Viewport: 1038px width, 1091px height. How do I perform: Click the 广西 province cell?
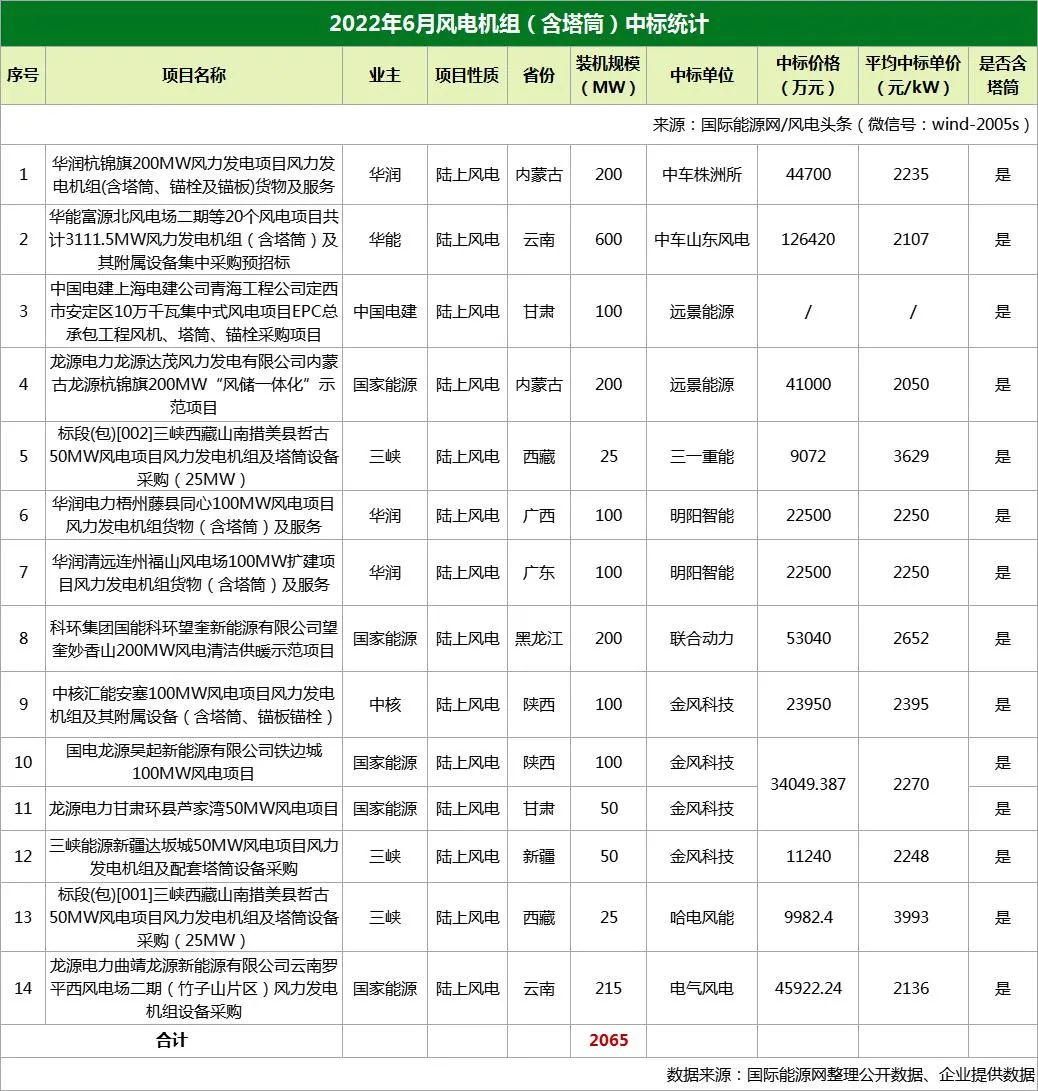[x=538, y=516]
